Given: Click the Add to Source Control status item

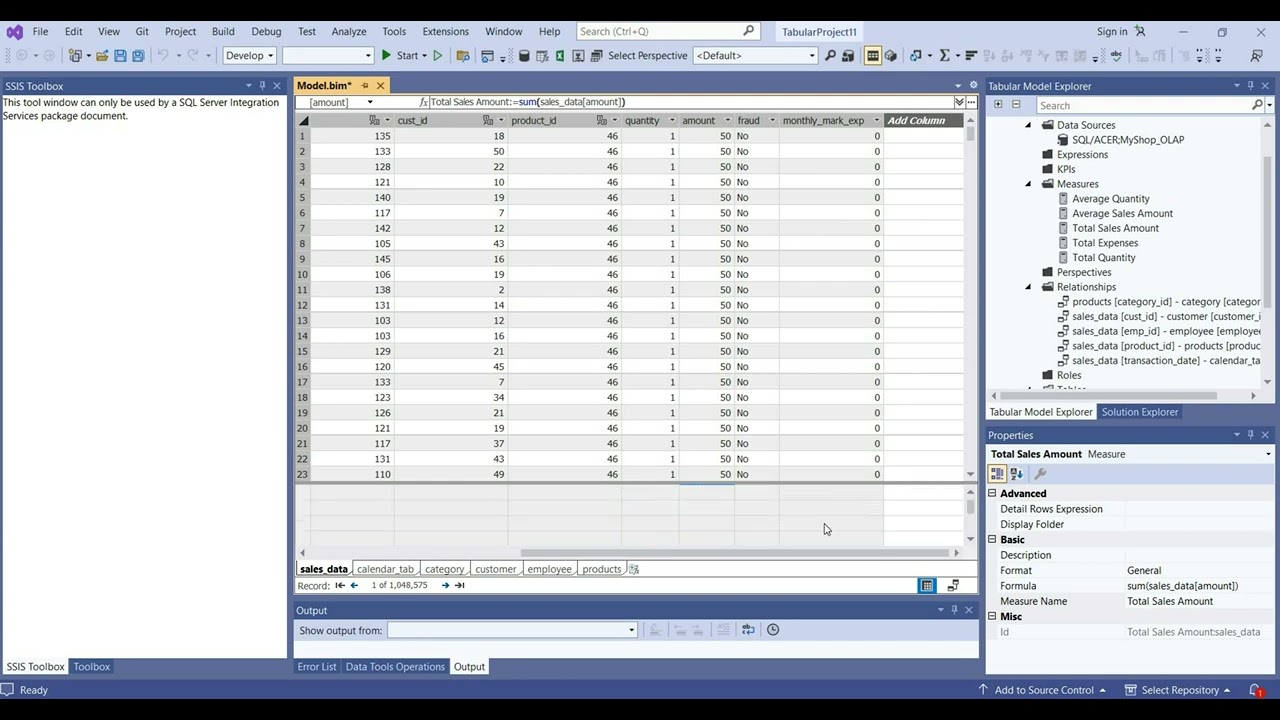Looking at the screenshot, I should coord(1043,690).
